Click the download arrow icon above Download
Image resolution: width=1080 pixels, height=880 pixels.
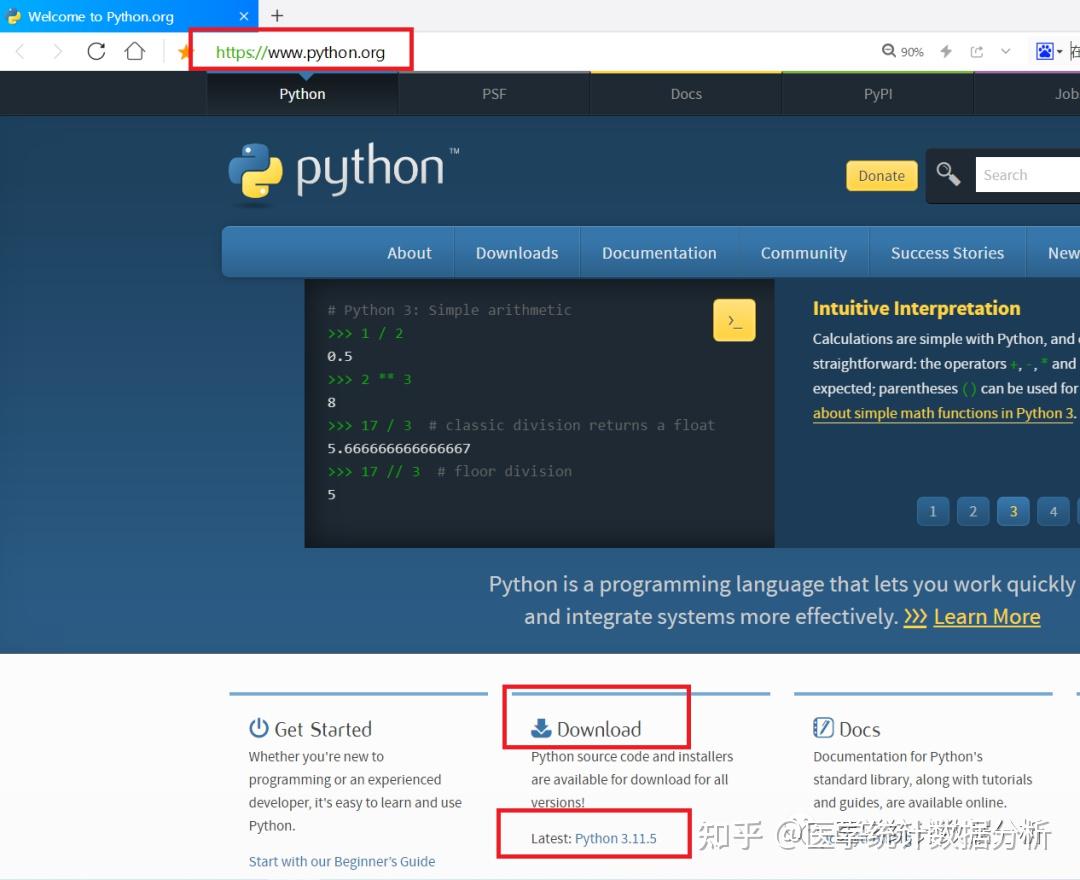pyautogui.click(x=541, y=726)
